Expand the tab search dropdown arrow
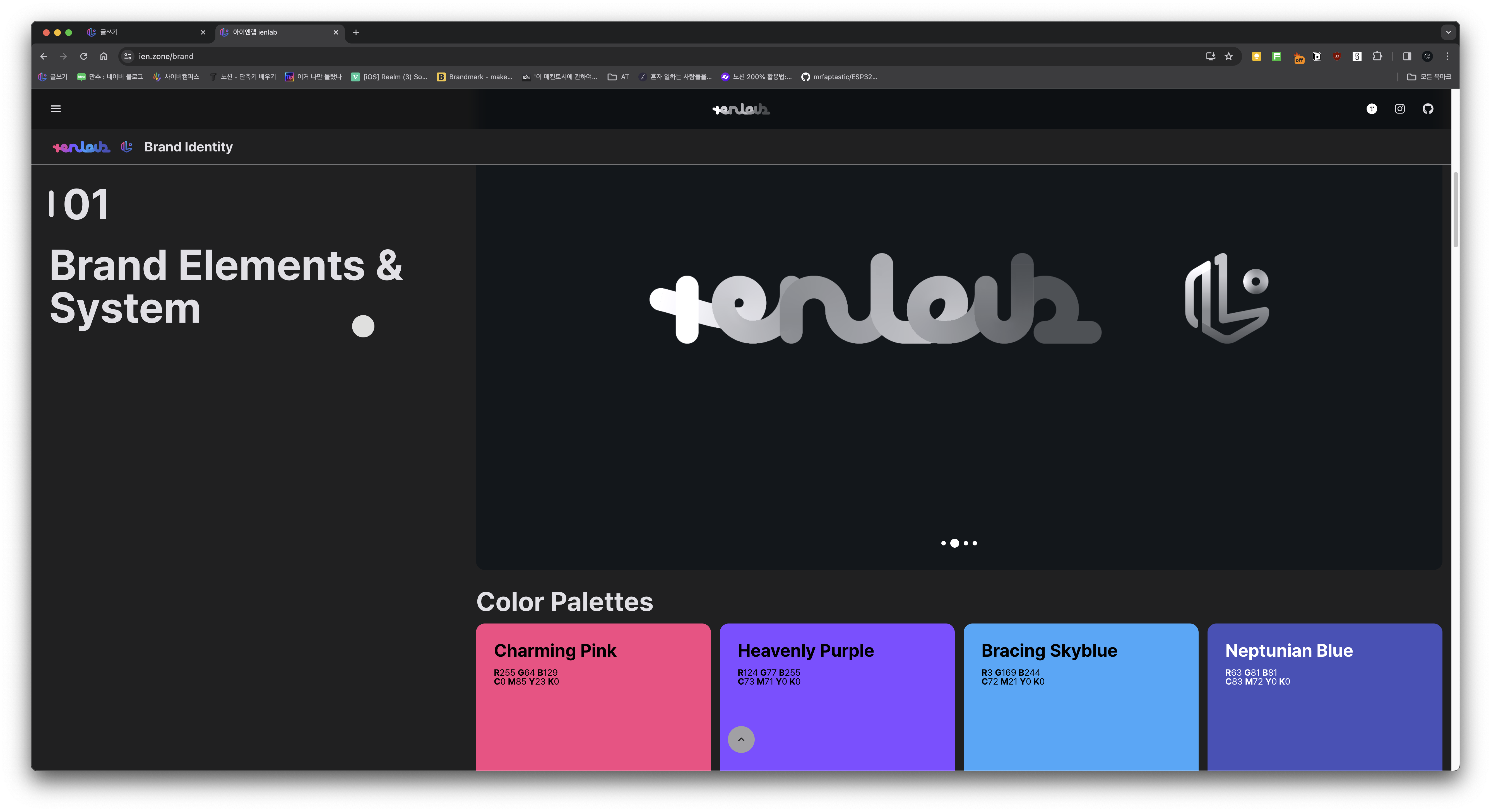The height and width of the screenshot is (812, 1491). click(1448, 32)
